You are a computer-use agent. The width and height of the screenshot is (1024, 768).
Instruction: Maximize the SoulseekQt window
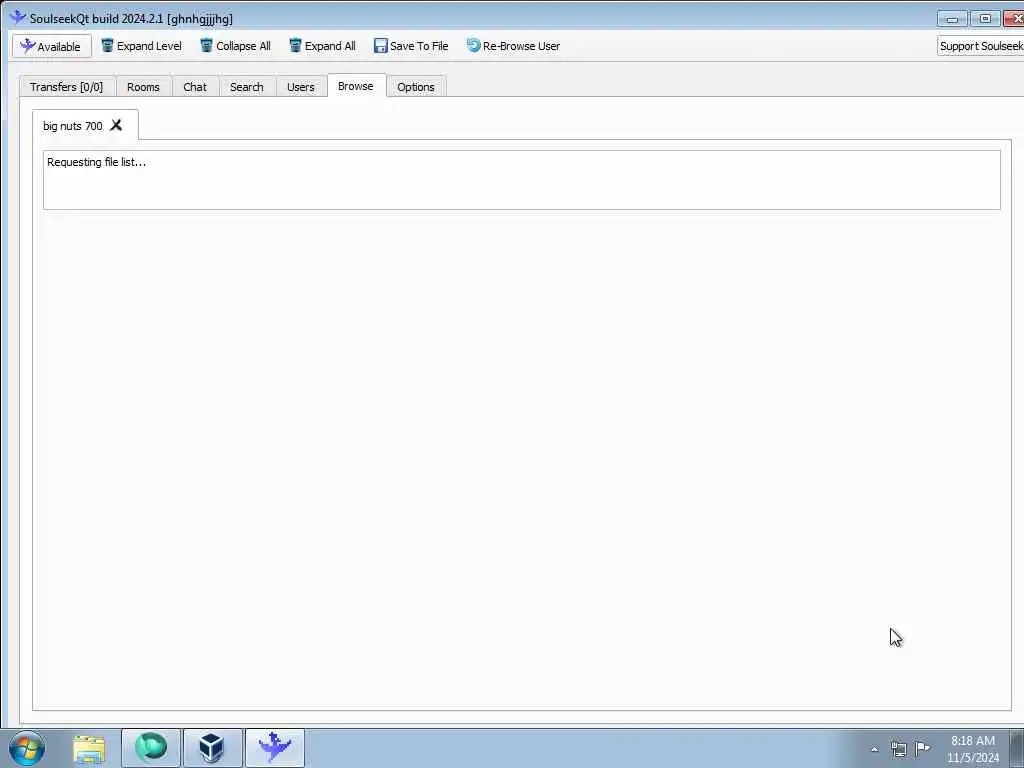985,19
